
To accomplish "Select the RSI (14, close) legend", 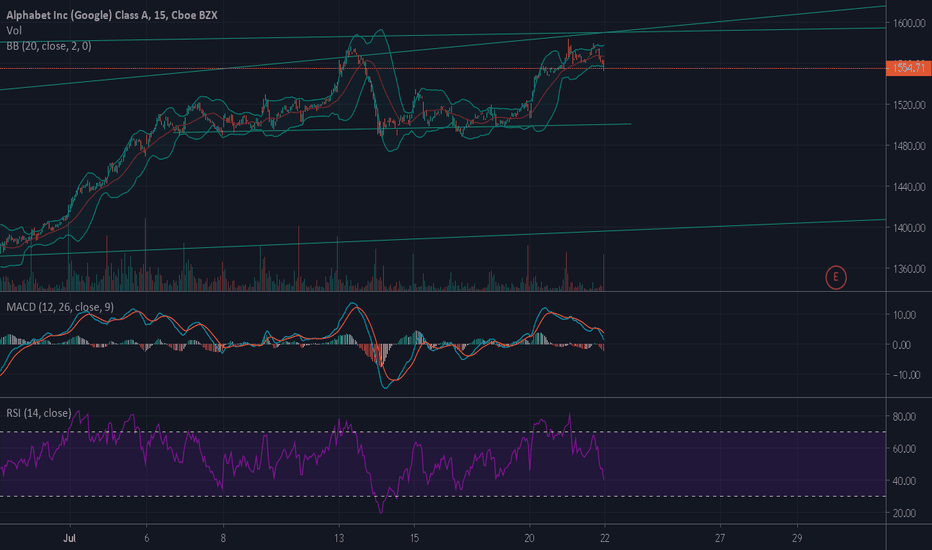I will 39,413.
